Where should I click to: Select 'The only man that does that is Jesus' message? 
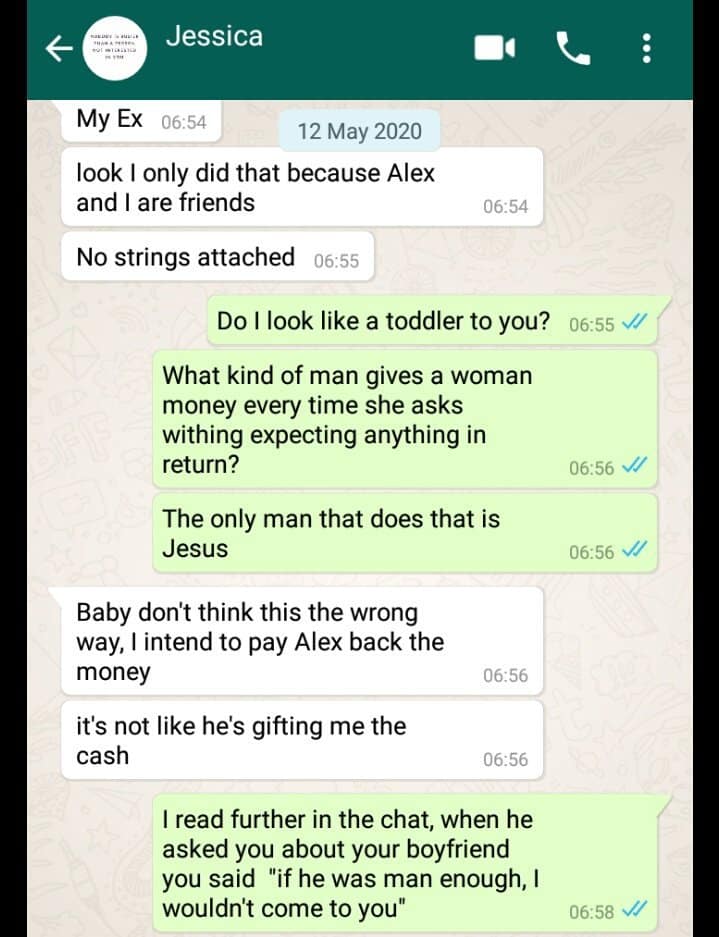405,533
